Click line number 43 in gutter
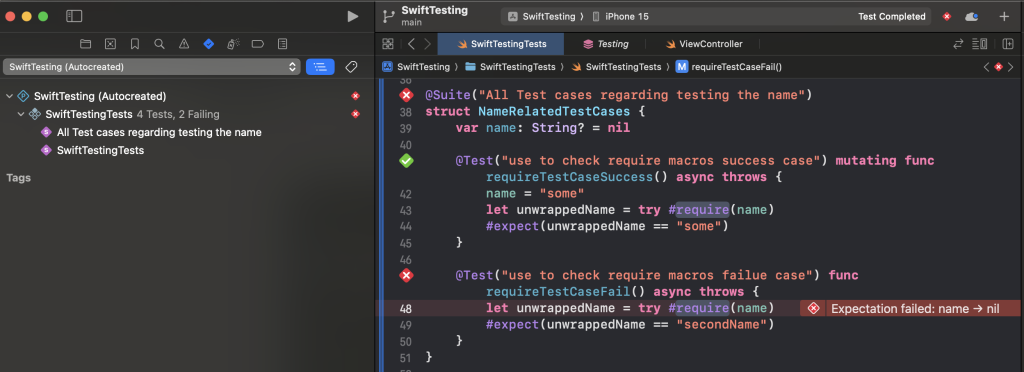Viewport: 1024px width, 372px height. [405, 210]
